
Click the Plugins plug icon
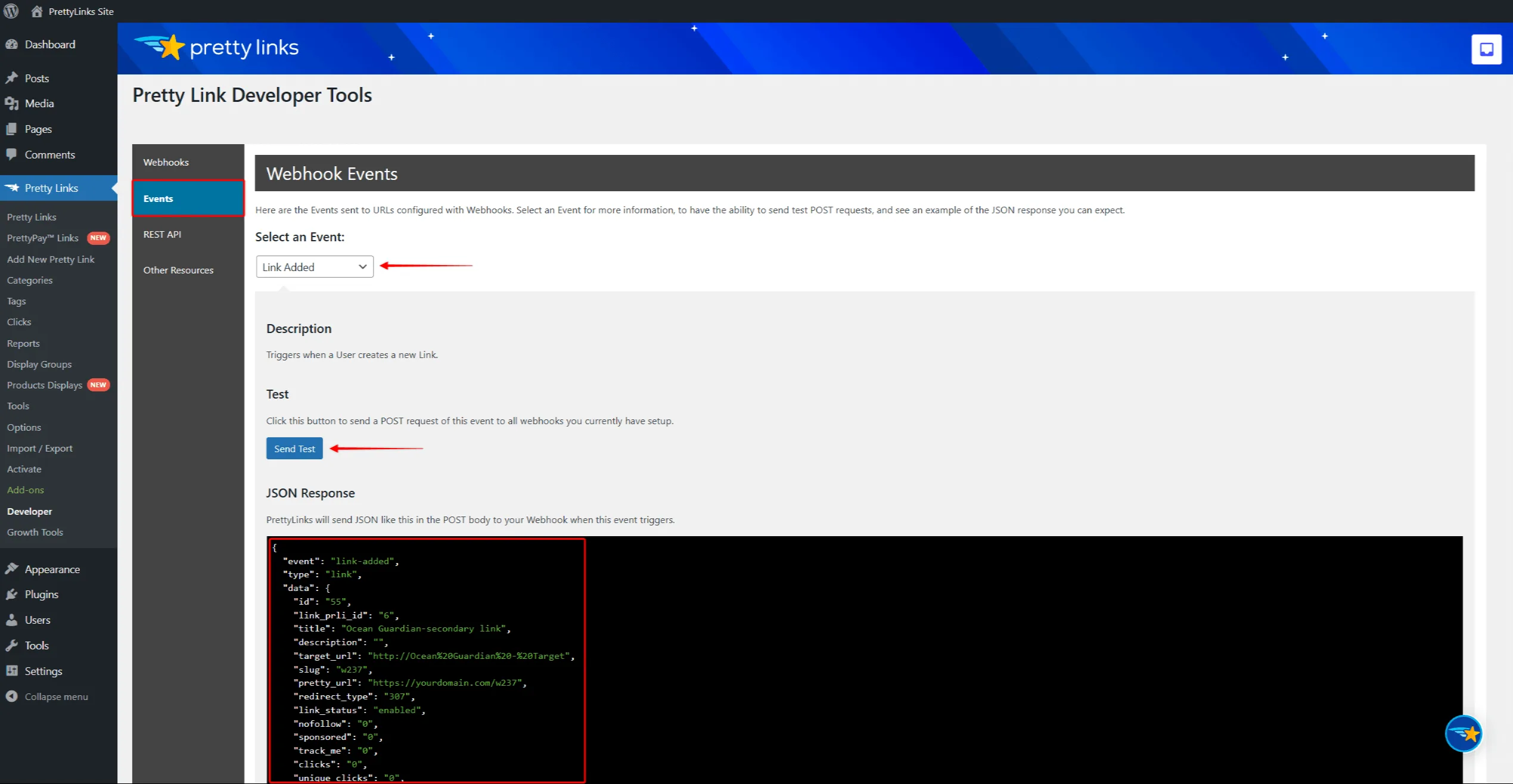coord(11,594)
